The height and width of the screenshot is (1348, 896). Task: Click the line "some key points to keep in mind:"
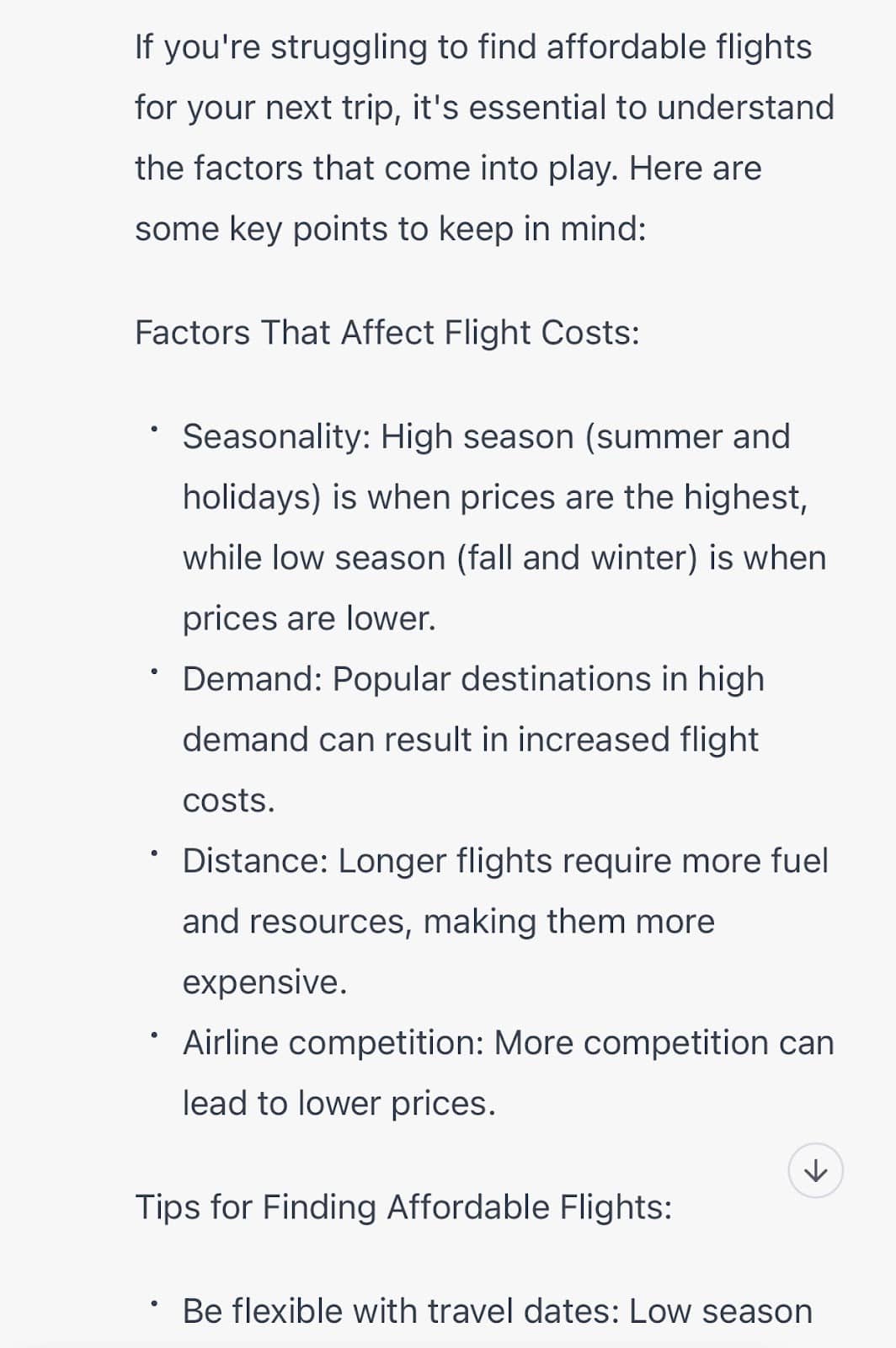pos(390,229)
